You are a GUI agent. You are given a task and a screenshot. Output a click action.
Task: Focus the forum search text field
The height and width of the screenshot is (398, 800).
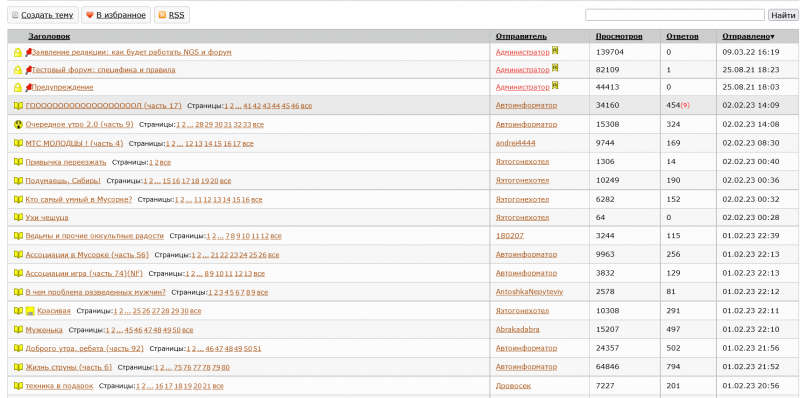point(674,15)
